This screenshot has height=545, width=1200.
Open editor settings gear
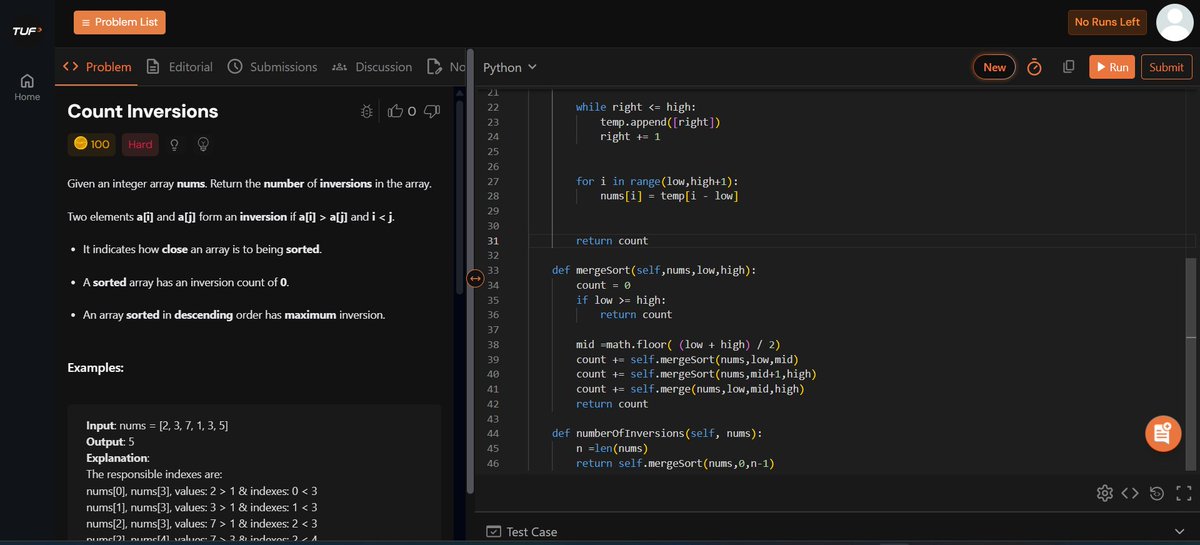(x=1104, y=493)
